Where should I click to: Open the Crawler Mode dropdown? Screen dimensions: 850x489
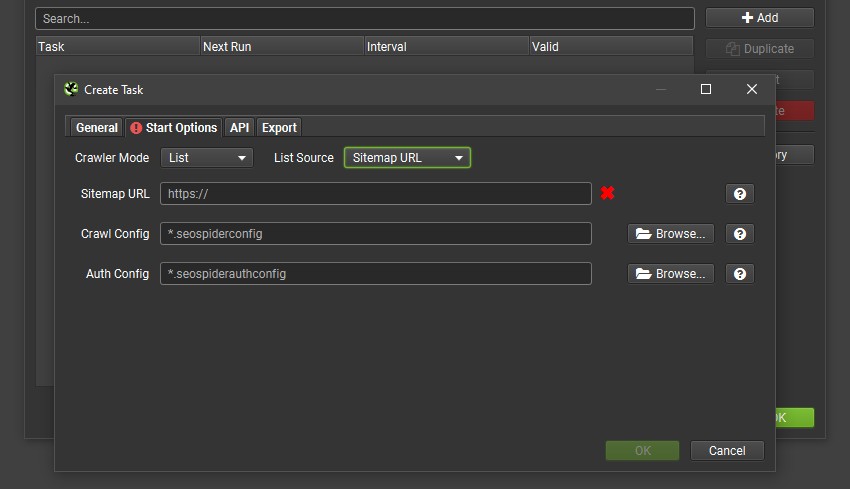click(x=207, y=158)
